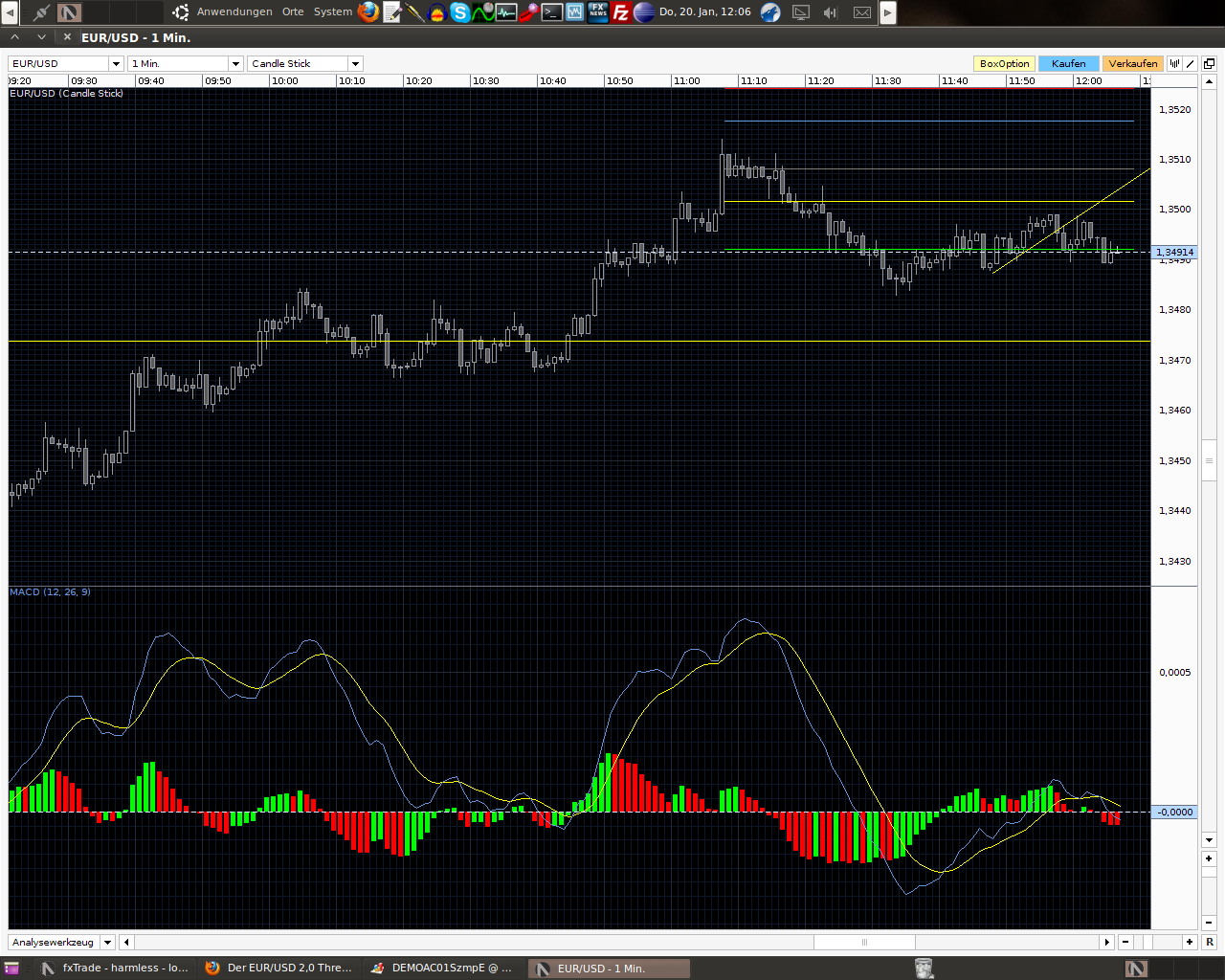Viewport: 1225px width, 980px height.
Task: Select the trendline drawing tool icon
Action: pos(1189,63)
